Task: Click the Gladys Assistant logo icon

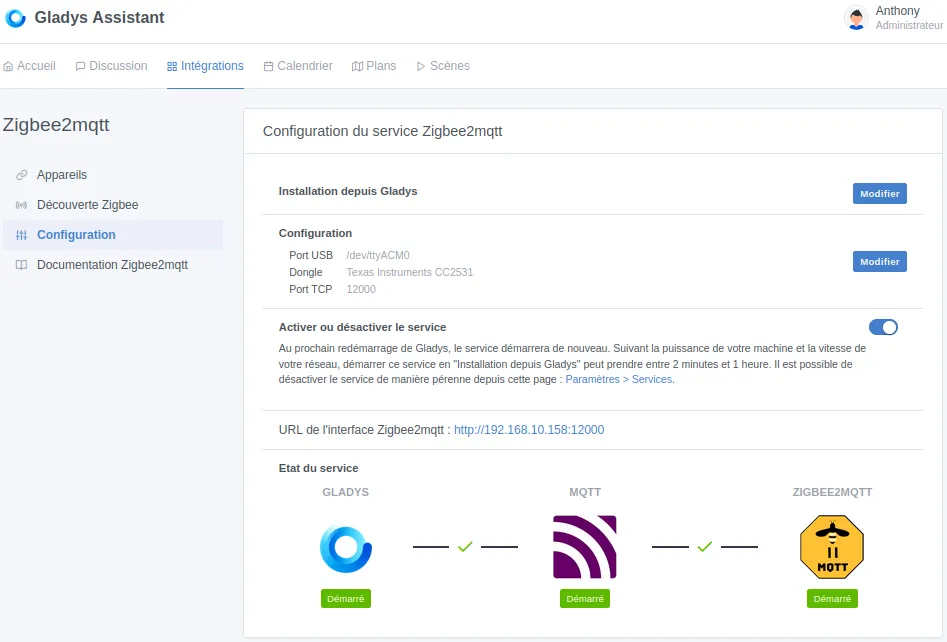Action: pos(15,17)
